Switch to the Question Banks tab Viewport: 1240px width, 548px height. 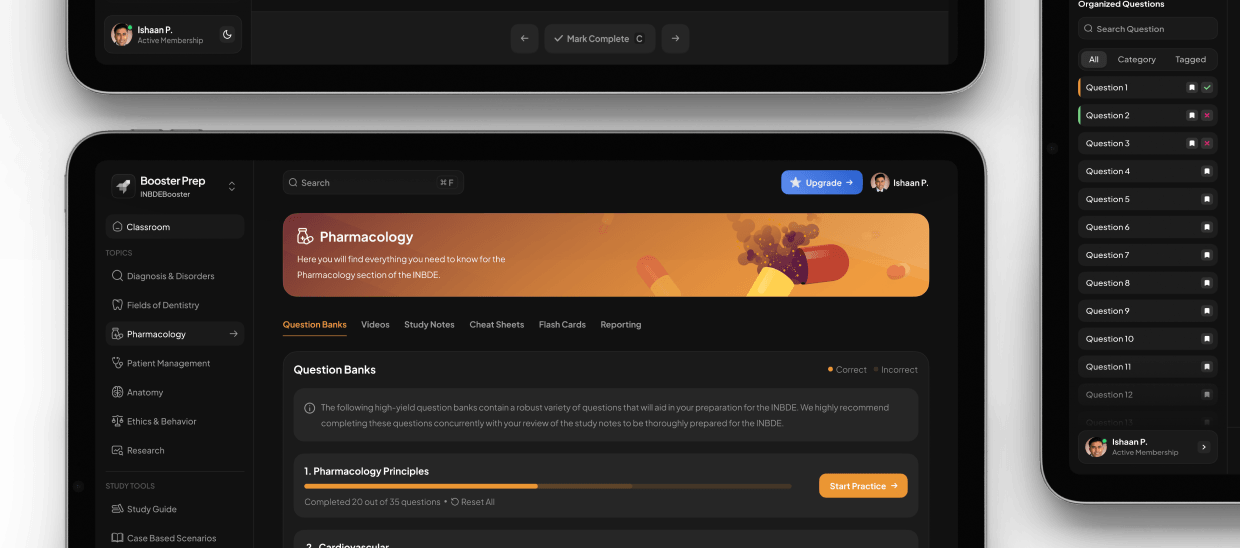click(x=315, y=325)
